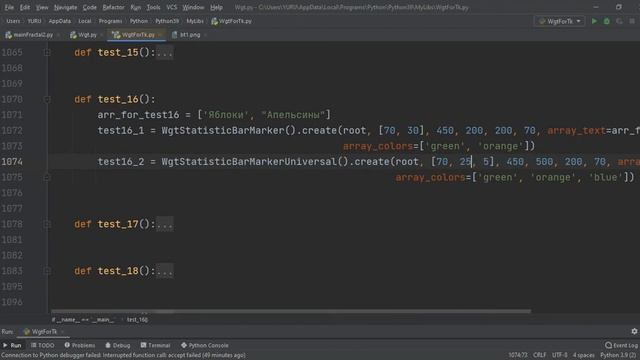Open Run panel settings gear

point(634,331)
